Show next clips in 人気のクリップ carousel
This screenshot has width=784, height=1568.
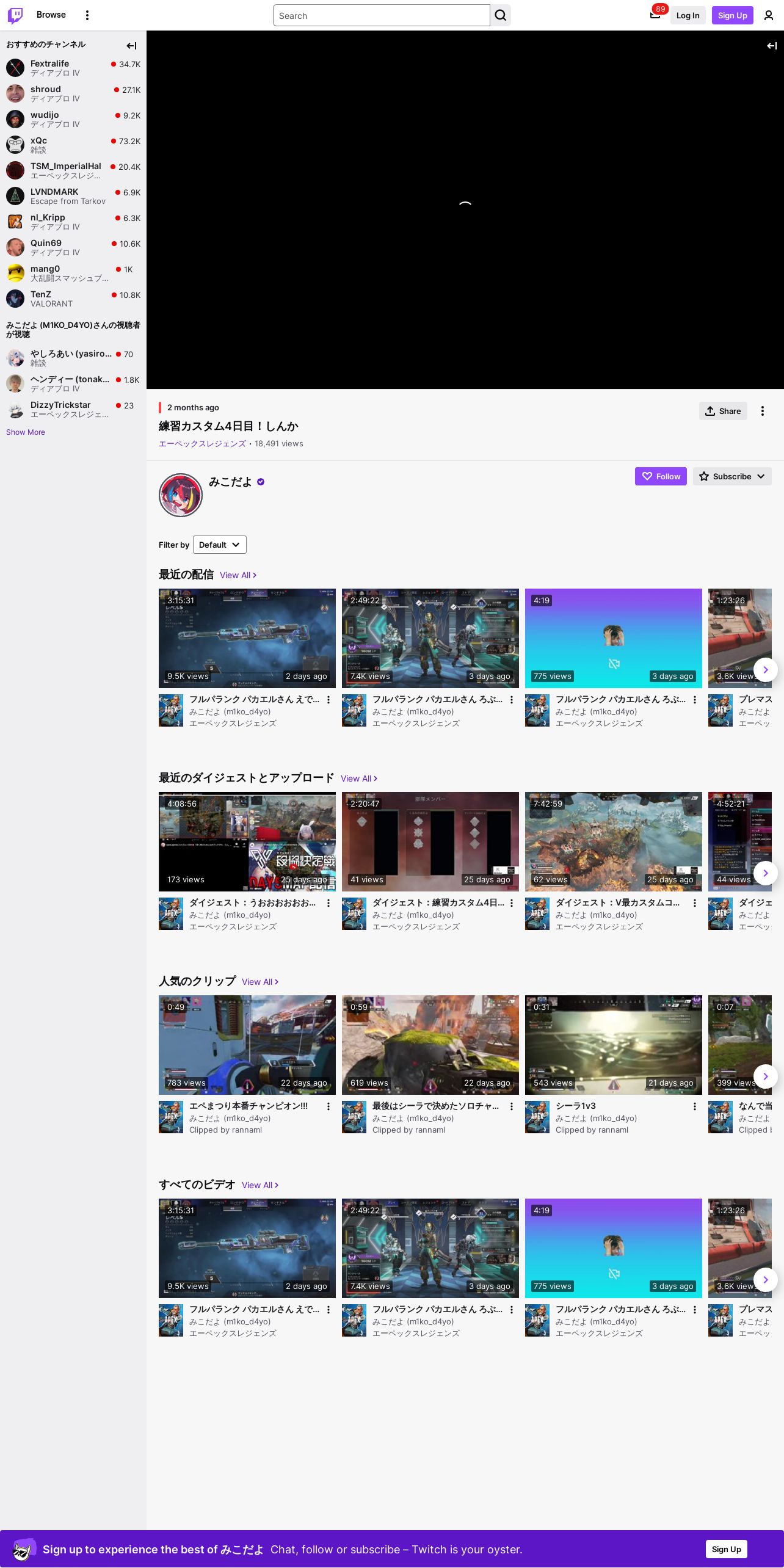coord(766,1076)
